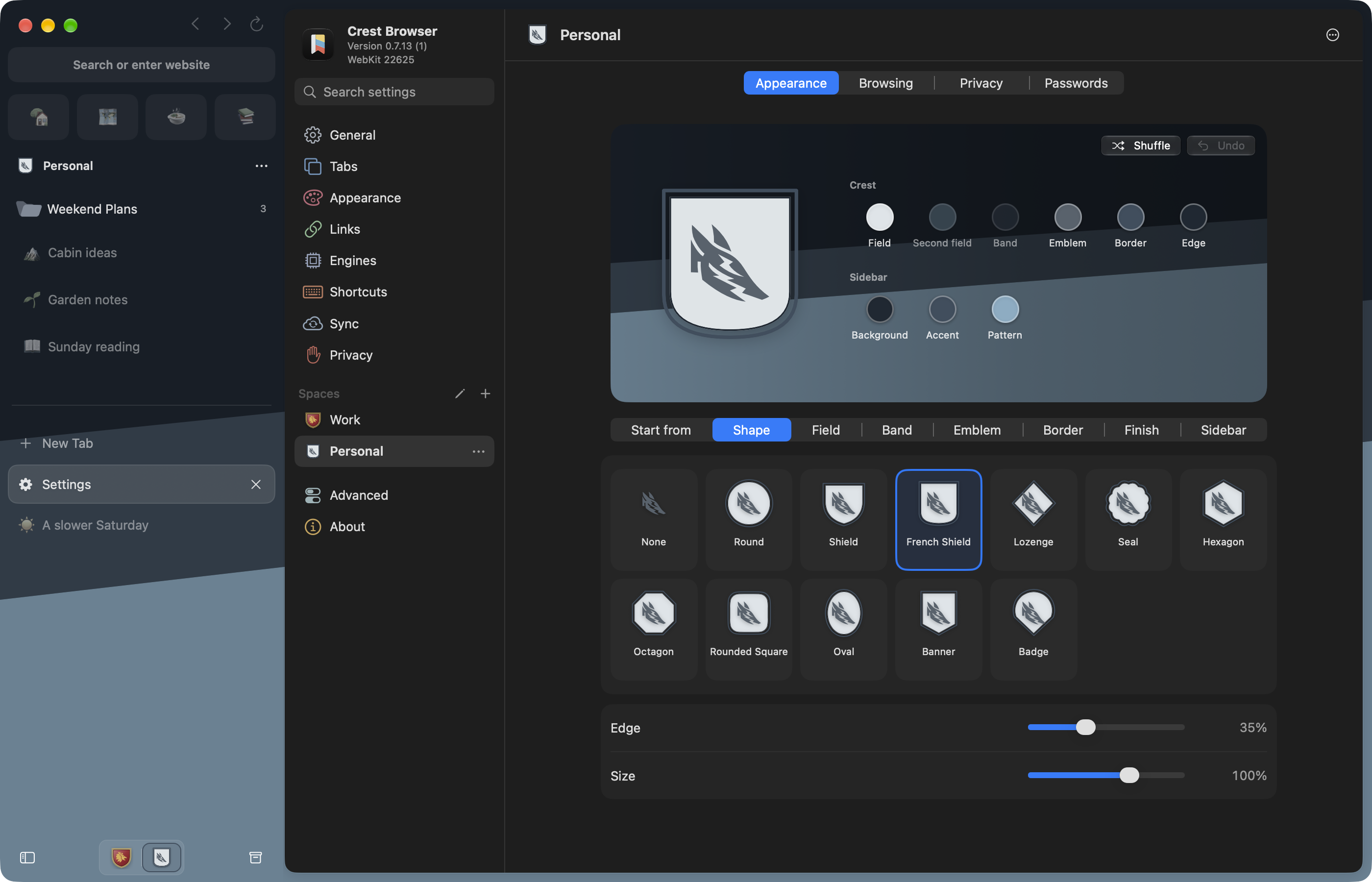Open the archive icon in sidebar footer
The width and height of the screenshot is (1372, 882).
pyautogui.click(x=255, y=857)
